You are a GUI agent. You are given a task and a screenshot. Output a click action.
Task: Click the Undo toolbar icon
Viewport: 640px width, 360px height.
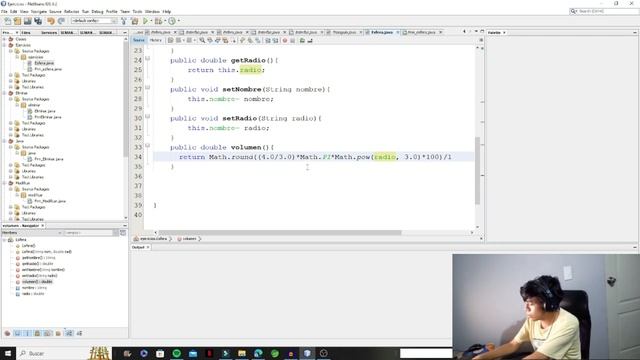pos(51,21)
